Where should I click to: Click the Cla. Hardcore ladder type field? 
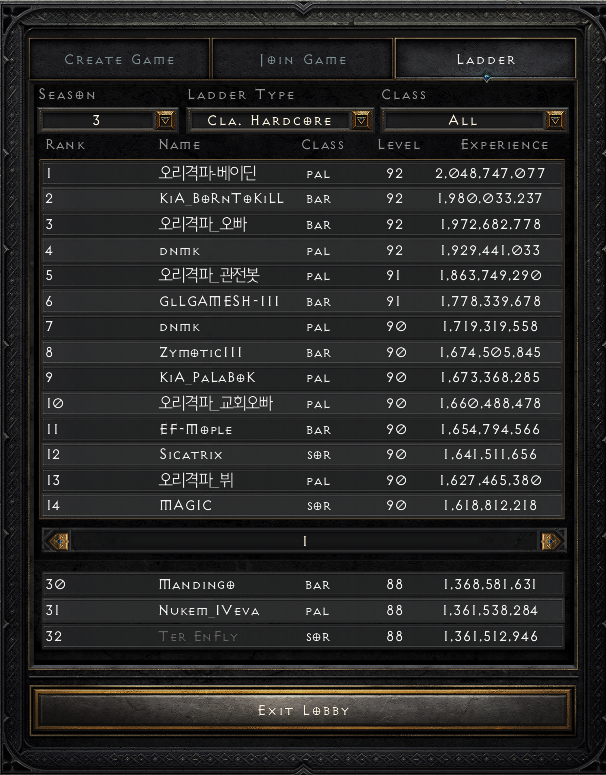point(270,120)
